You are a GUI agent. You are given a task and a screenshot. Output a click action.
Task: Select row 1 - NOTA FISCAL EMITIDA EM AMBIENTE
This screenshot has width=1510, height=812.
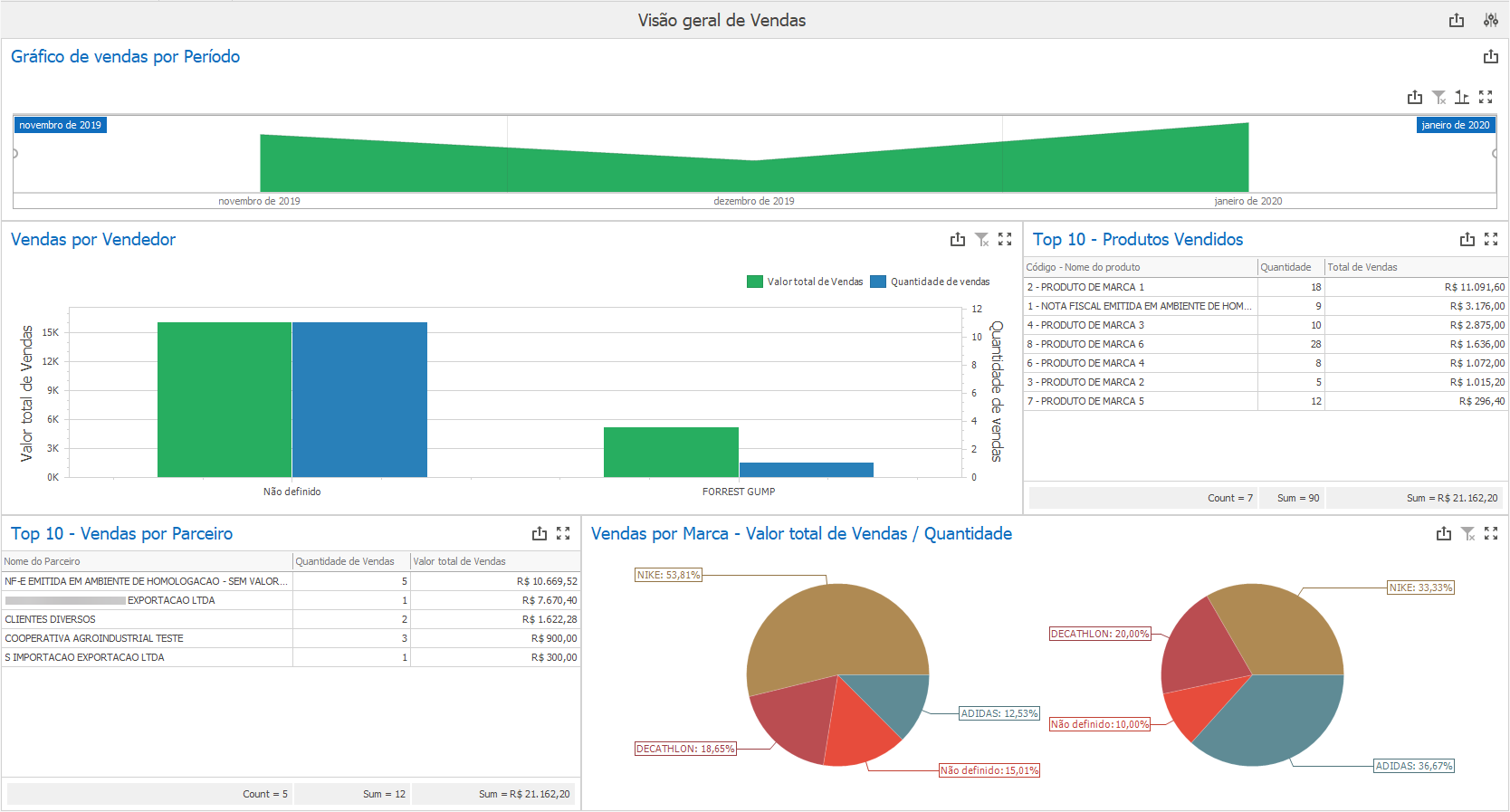pos(1266,306)
